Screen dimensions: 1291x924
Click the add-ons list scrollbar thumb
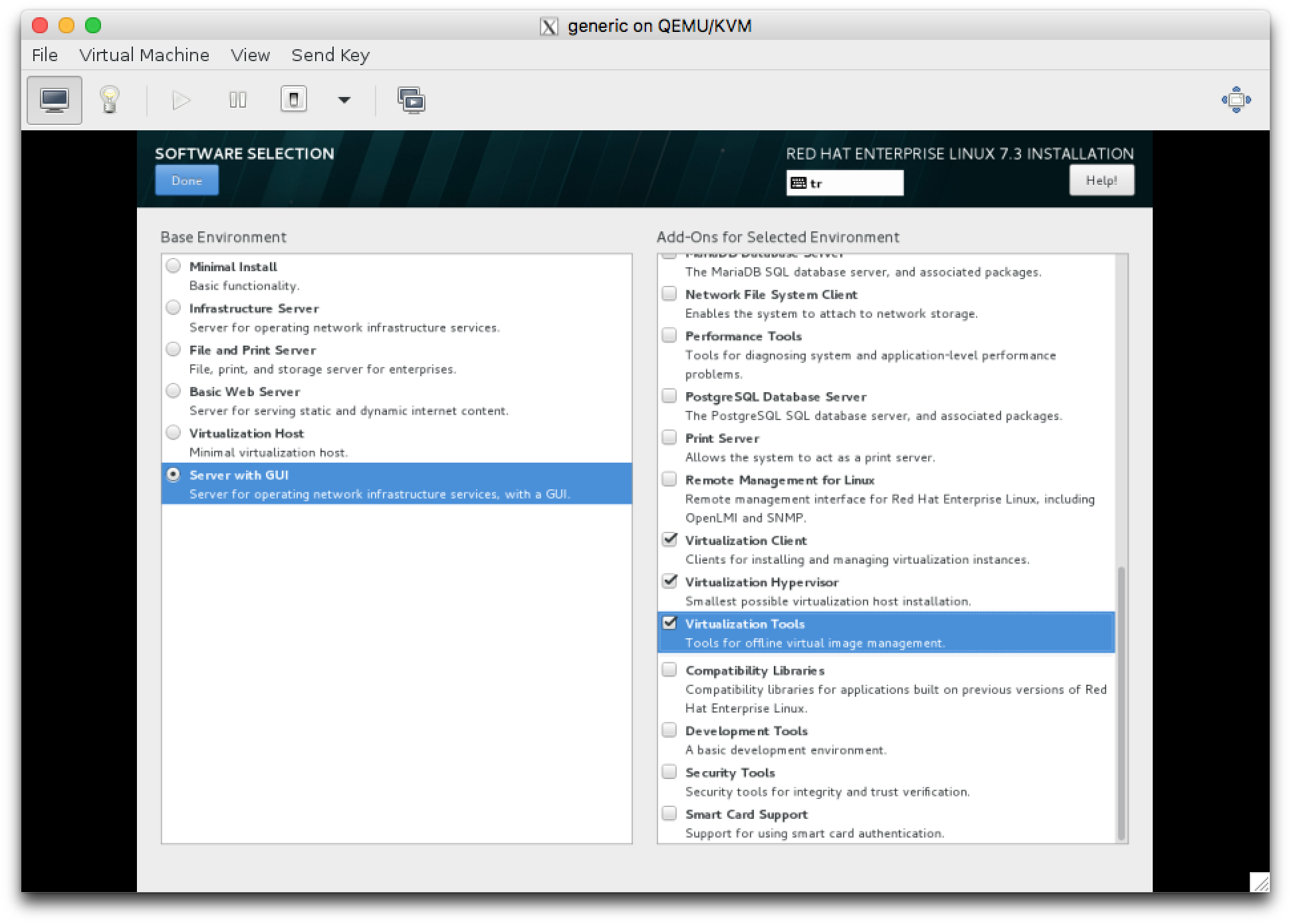(1121, 703)
